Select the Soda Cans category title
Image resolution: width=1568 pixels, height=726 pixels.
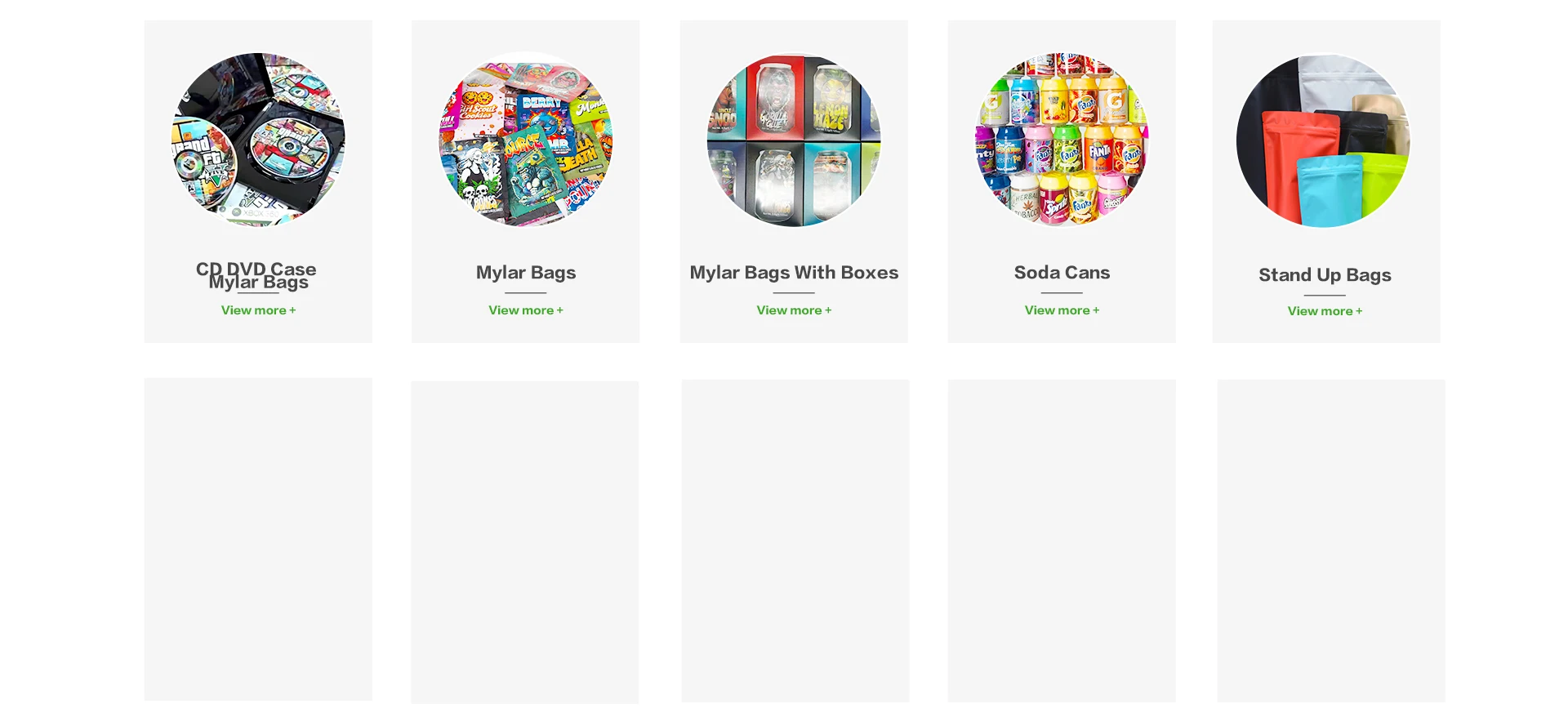click(x=1062, y=273)
